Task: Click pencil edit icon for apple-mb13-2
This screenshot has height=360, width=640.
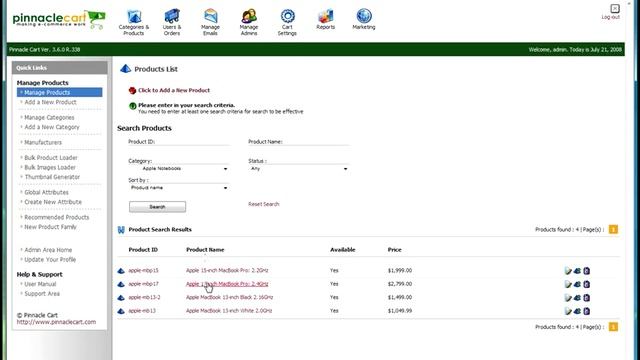Action: pyautogui.click(x=568, y=298)
